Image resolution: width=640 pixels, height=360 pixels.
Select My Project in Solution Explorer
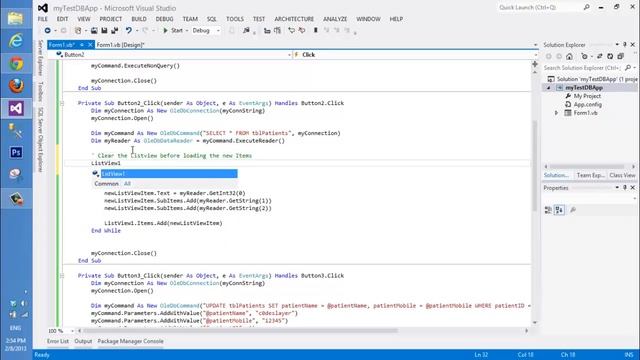pos(587,96)
